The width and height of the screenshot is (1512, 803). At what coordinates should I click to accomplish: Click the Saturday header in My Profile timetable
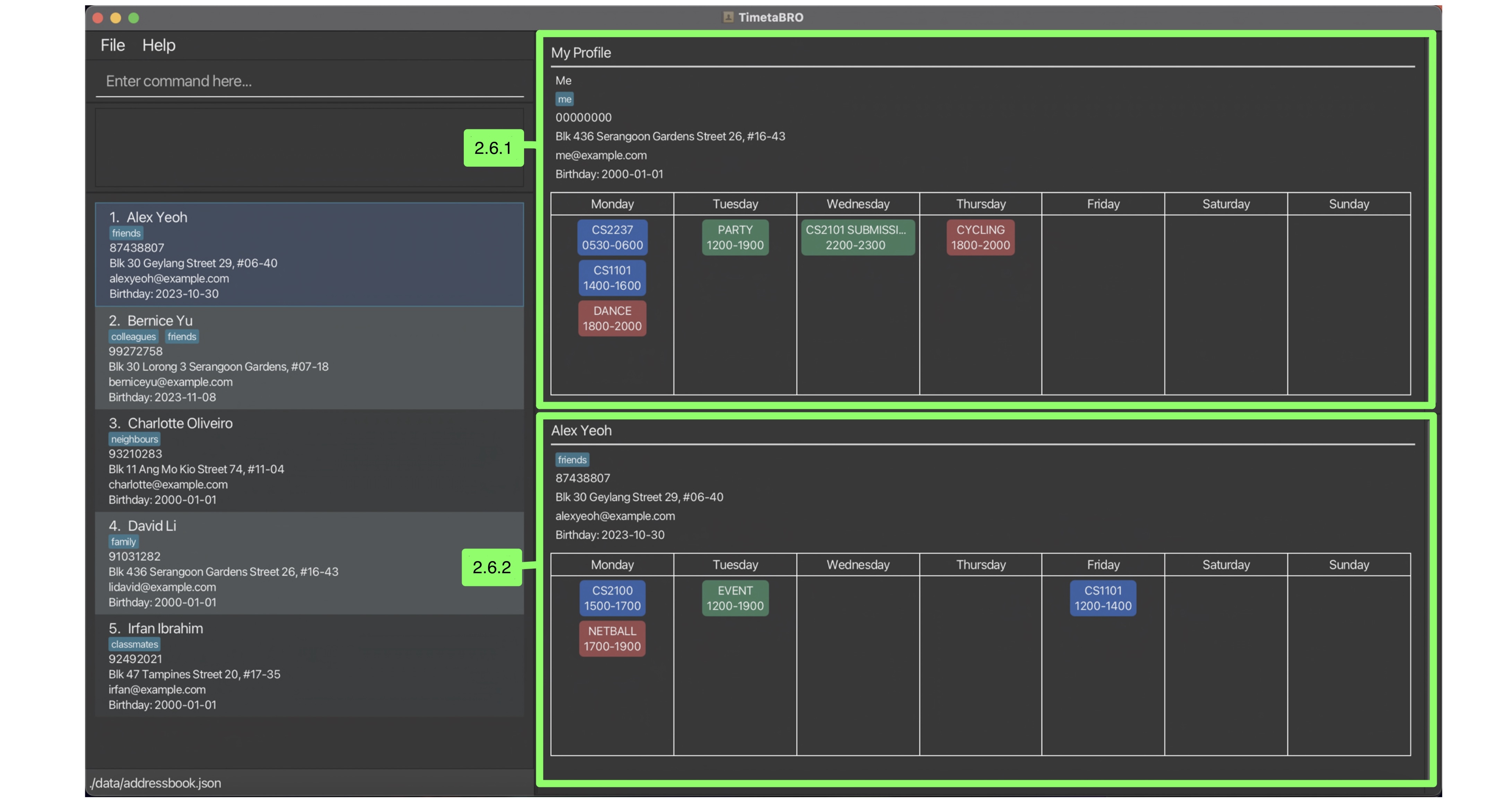pyautogui.click(x=1226, y=204)
